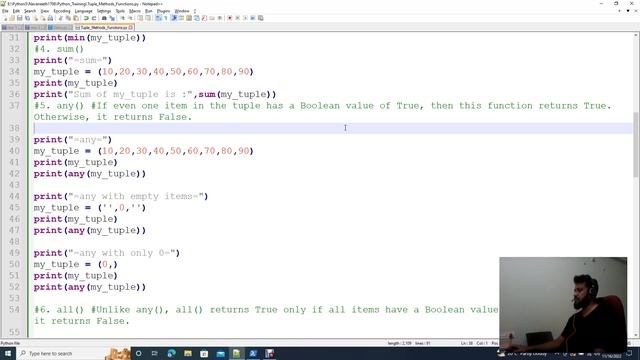Click Run a Macro Multiple Times icon
This screenshot has height=360, width=640.
(x=253, y=18)
